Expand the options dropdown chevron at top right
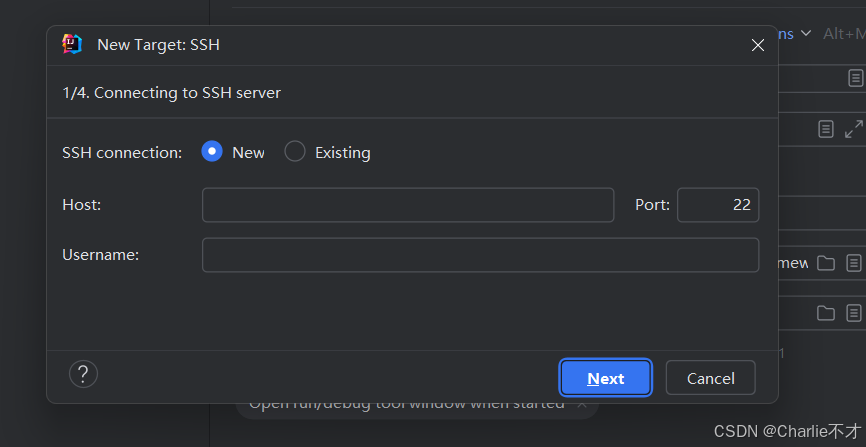The image size is (866, 447). point(806,34)
